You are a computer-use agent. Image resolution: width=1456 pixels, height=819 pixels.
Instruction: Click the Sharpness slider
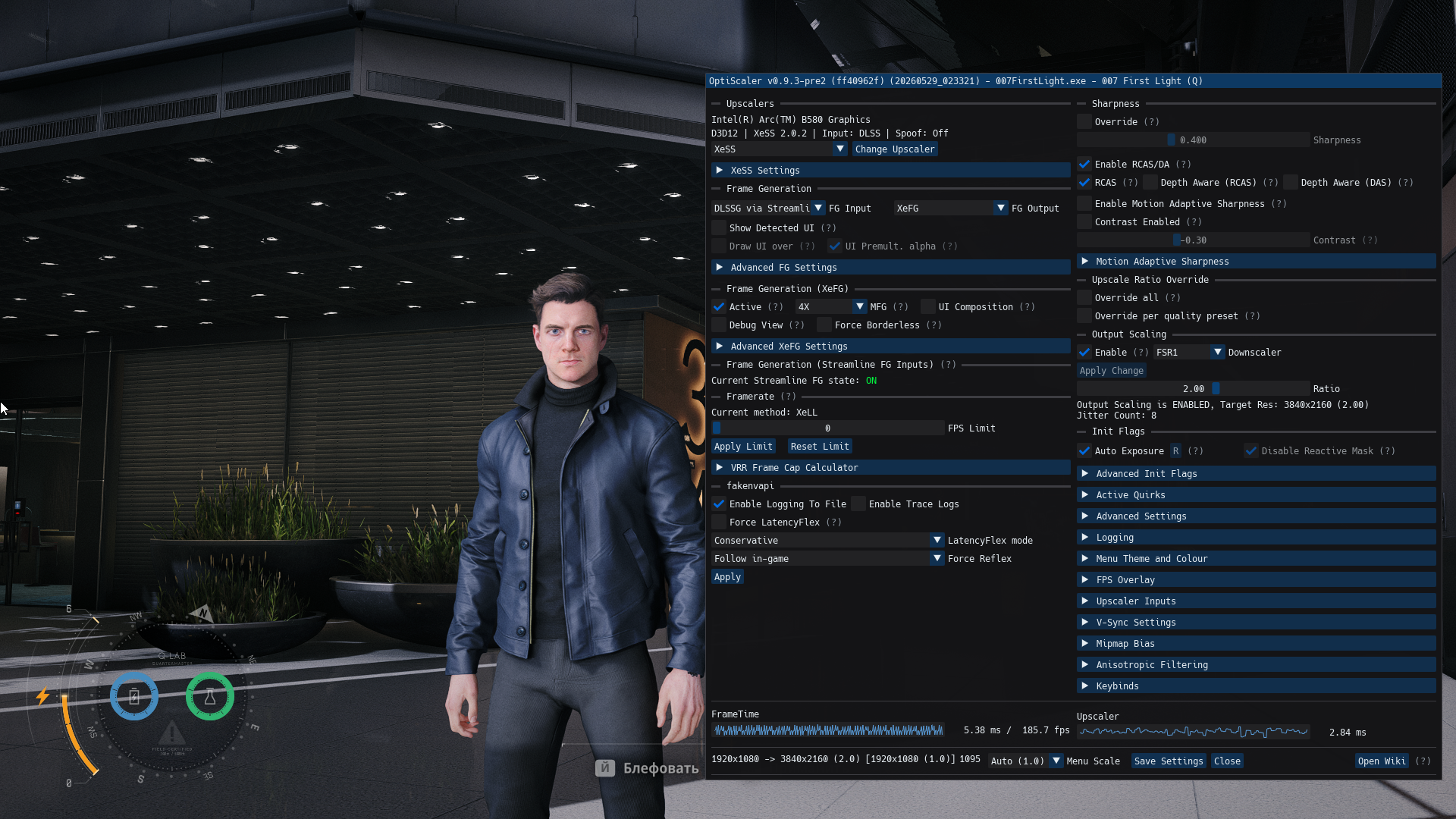point(1193,140)
